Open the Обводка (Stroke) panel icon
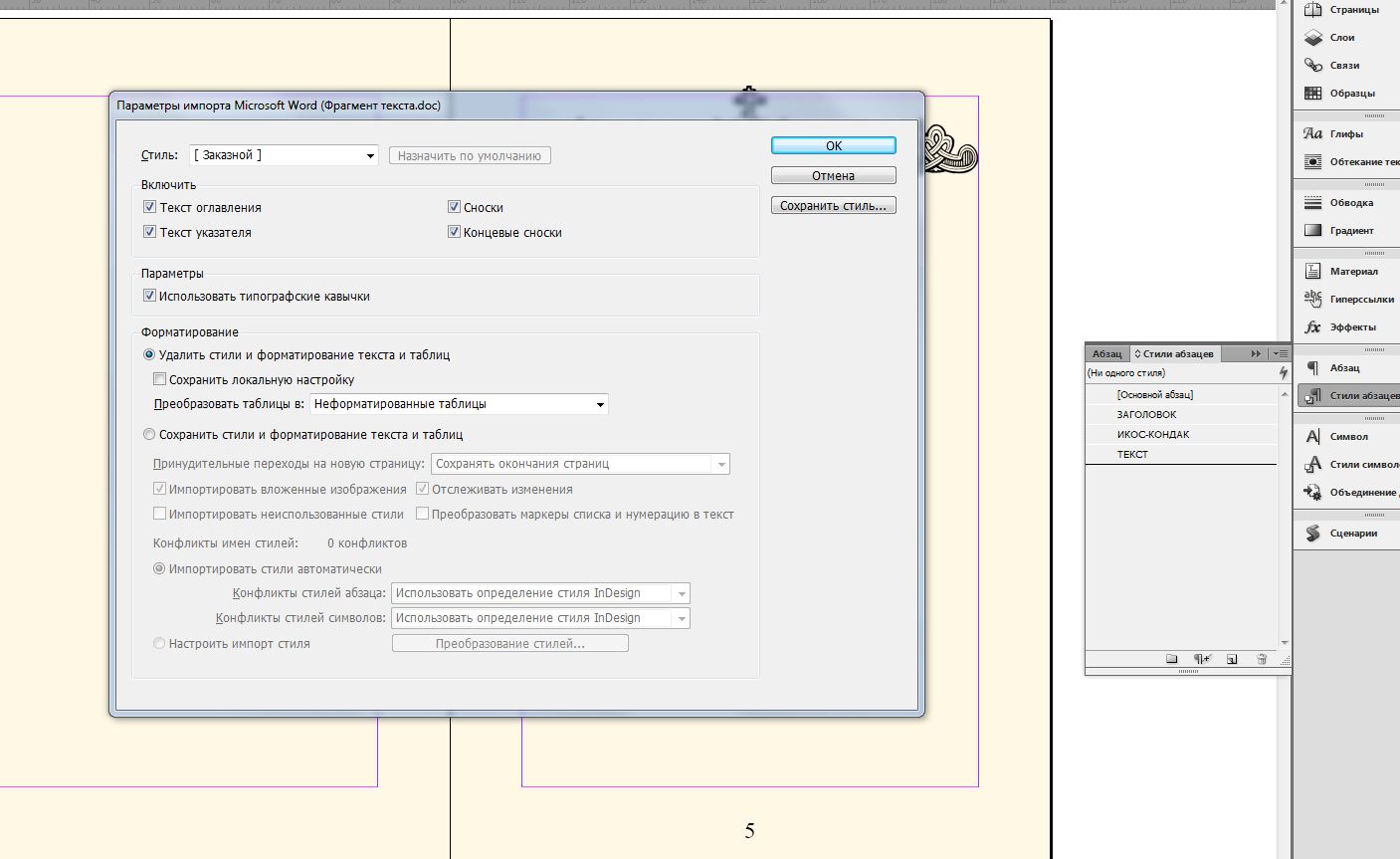The image size is (1400, 859). (1312, 203)
